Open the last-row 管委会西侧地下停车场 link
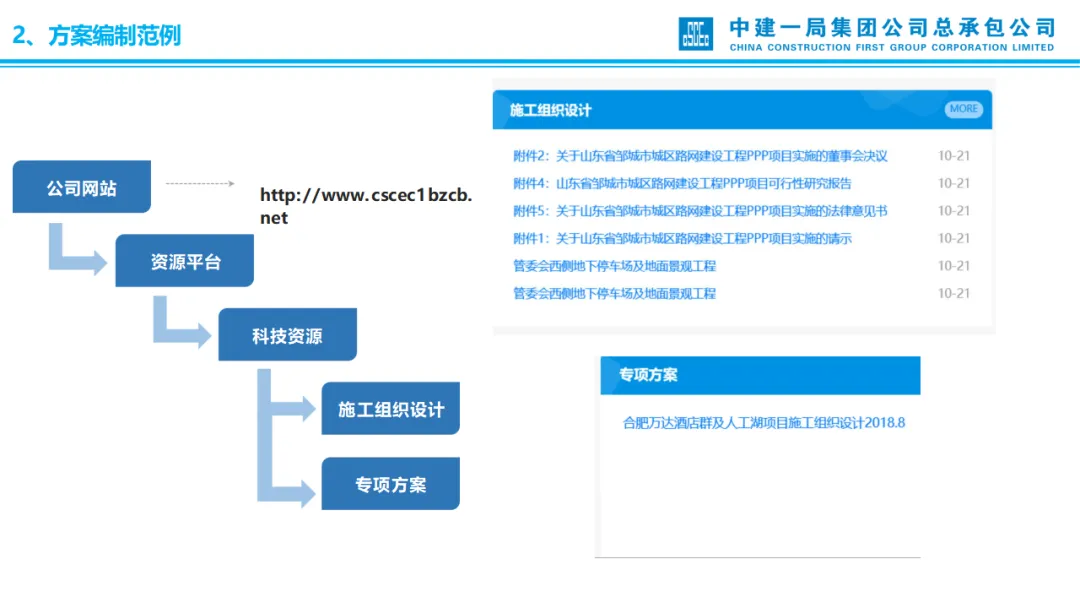 point(614,294)
